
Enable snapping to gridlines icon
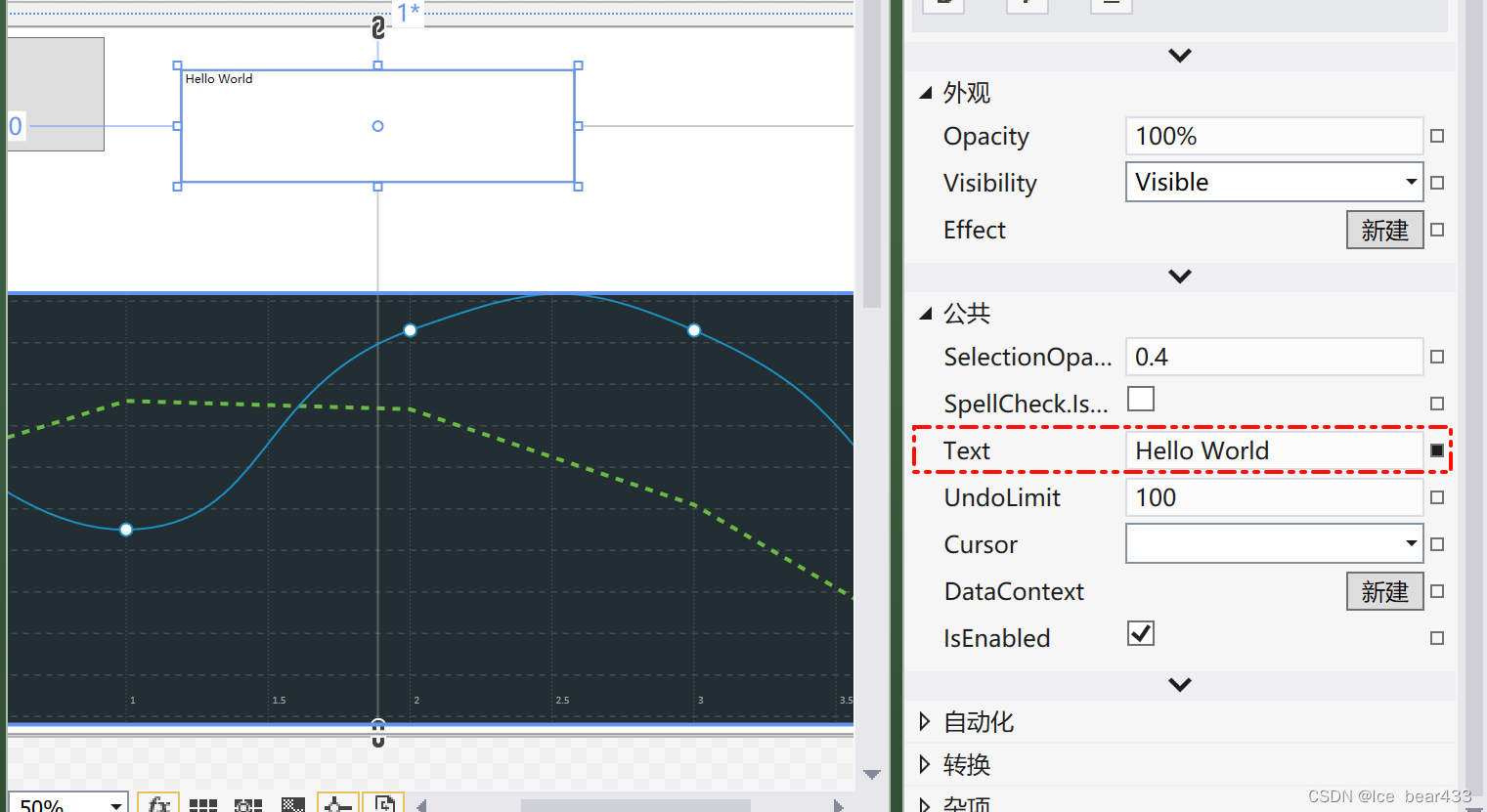[x=248, y=804]
